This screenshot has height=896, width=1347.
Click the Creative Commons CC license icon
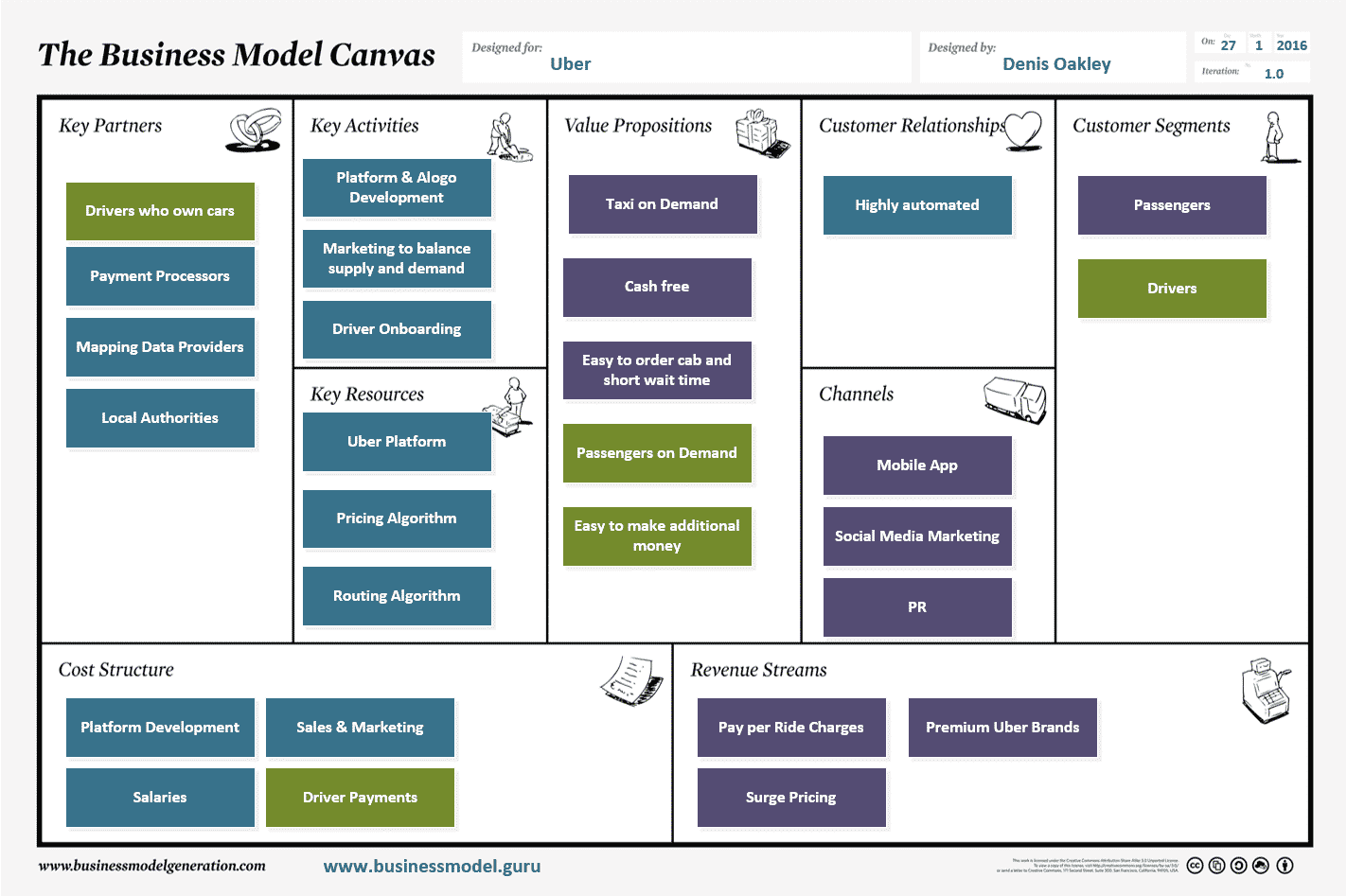coord(1195,865)
